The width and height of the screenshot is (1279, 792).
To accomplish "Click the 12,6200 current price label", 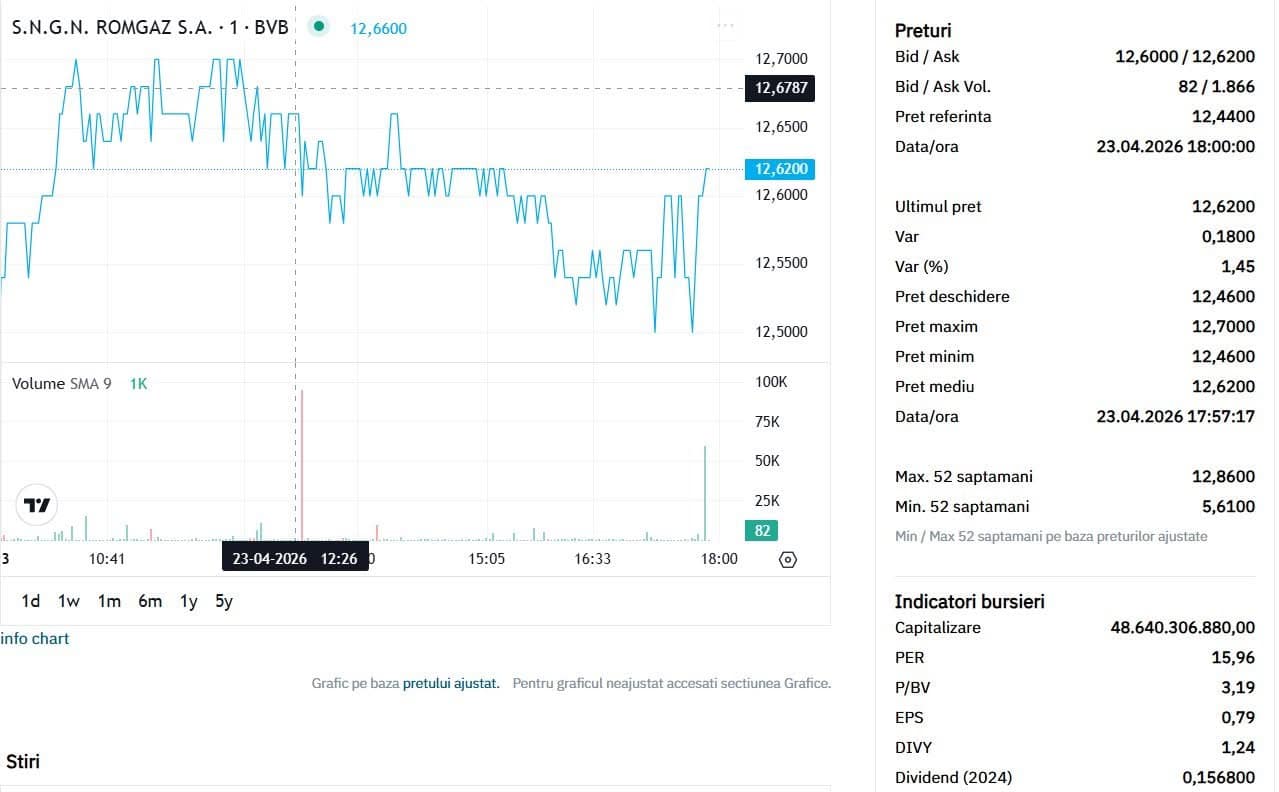I will [x=781, y=169].
